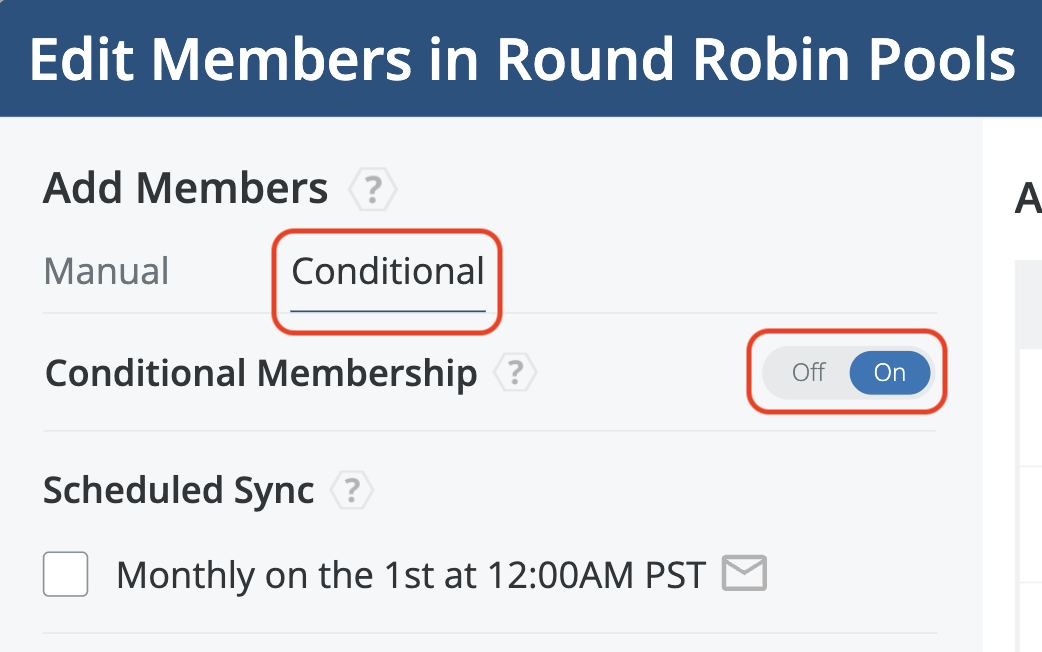Switch to the Manual tab
This screenshot has height=652, width=1042.
(106, 271)
